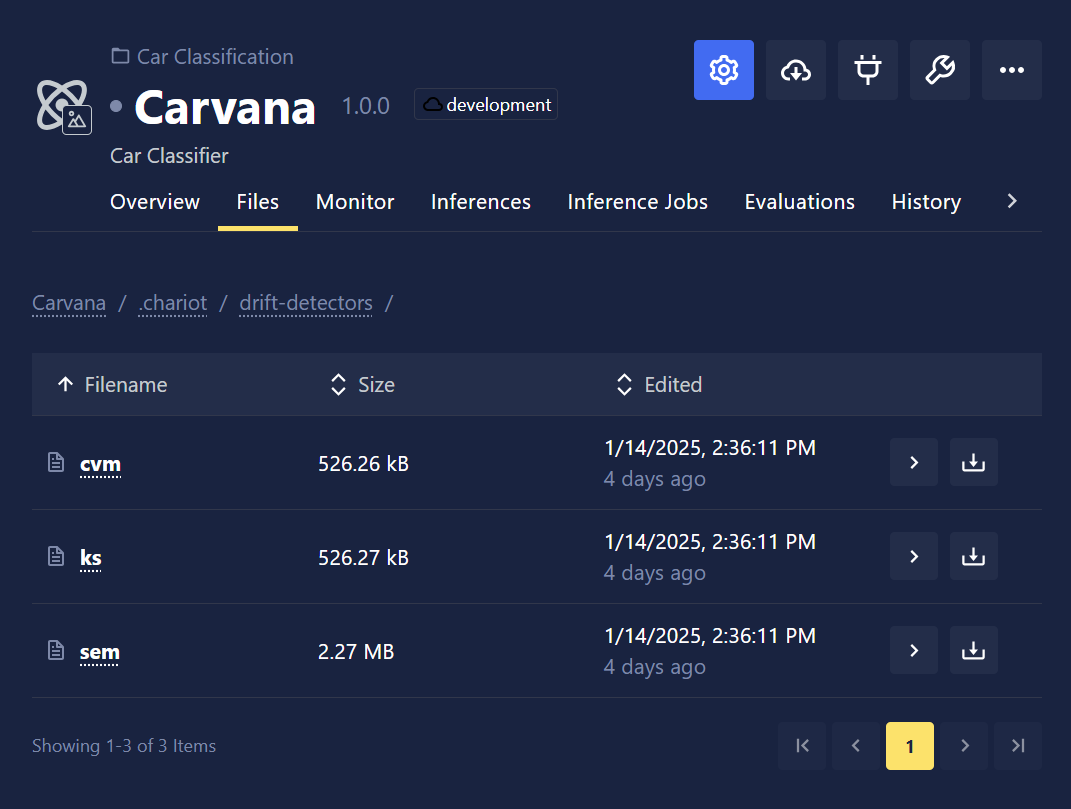Open the plug connection icon button
The width and height of the screenshot is (1071, 809).
click(x=867, y=70)
